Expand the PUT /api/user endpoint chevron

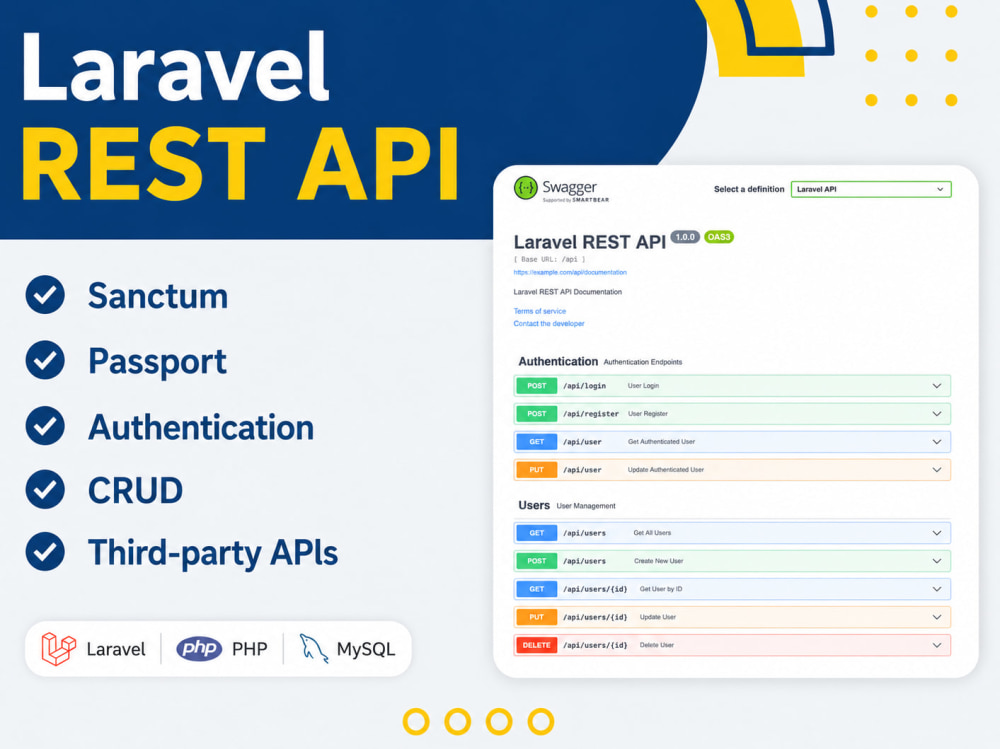tap(937, 470)
